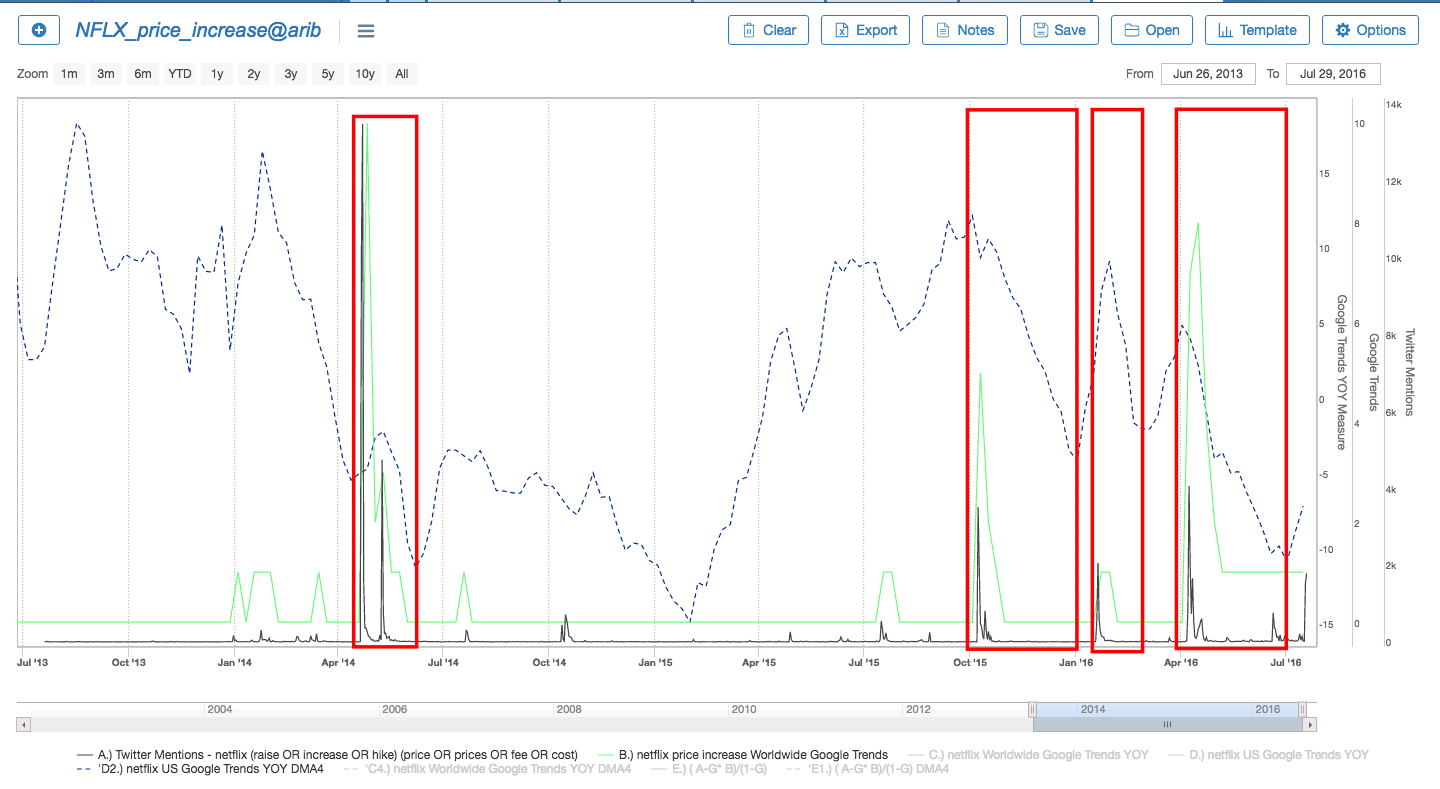The height and width of the screenshot is (789, 1440).
Task: Set zoom to 6m
Action: pyautogui.click(x=143, y=74)
